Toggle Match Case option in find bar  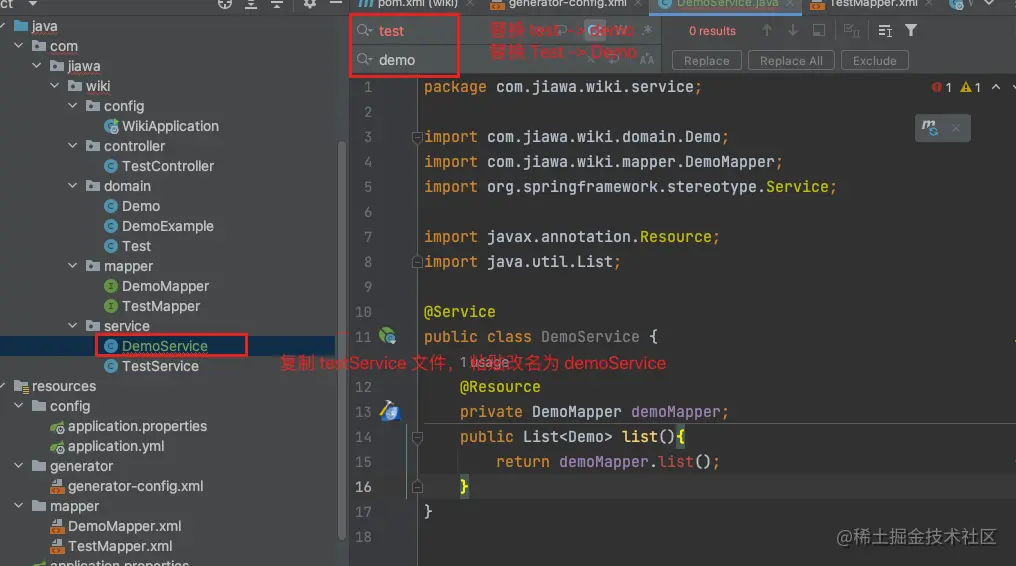595,30
